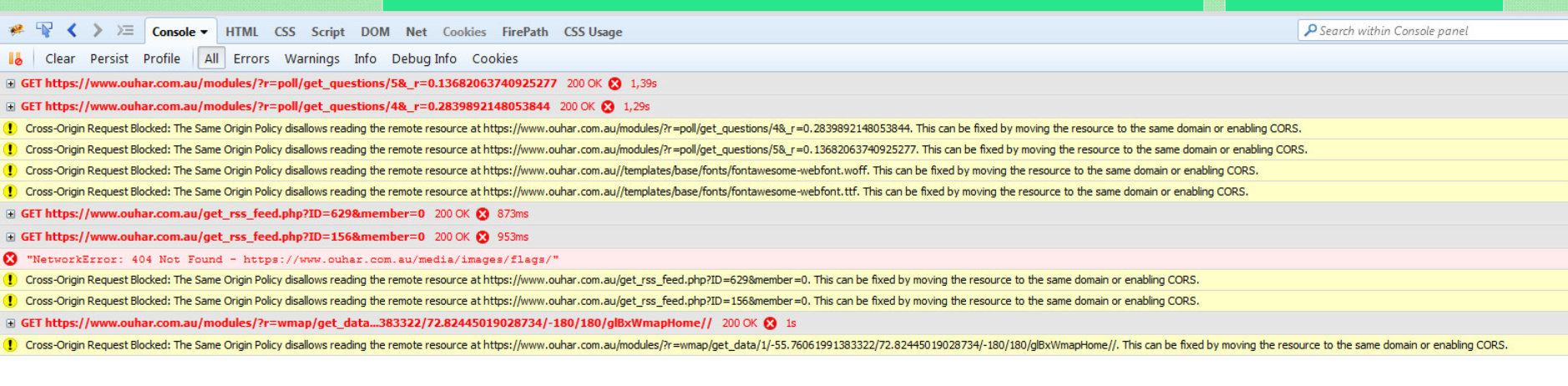Toggle the Warnings filter
This screenshot has width=1568, height=386.
coord(311,58)
